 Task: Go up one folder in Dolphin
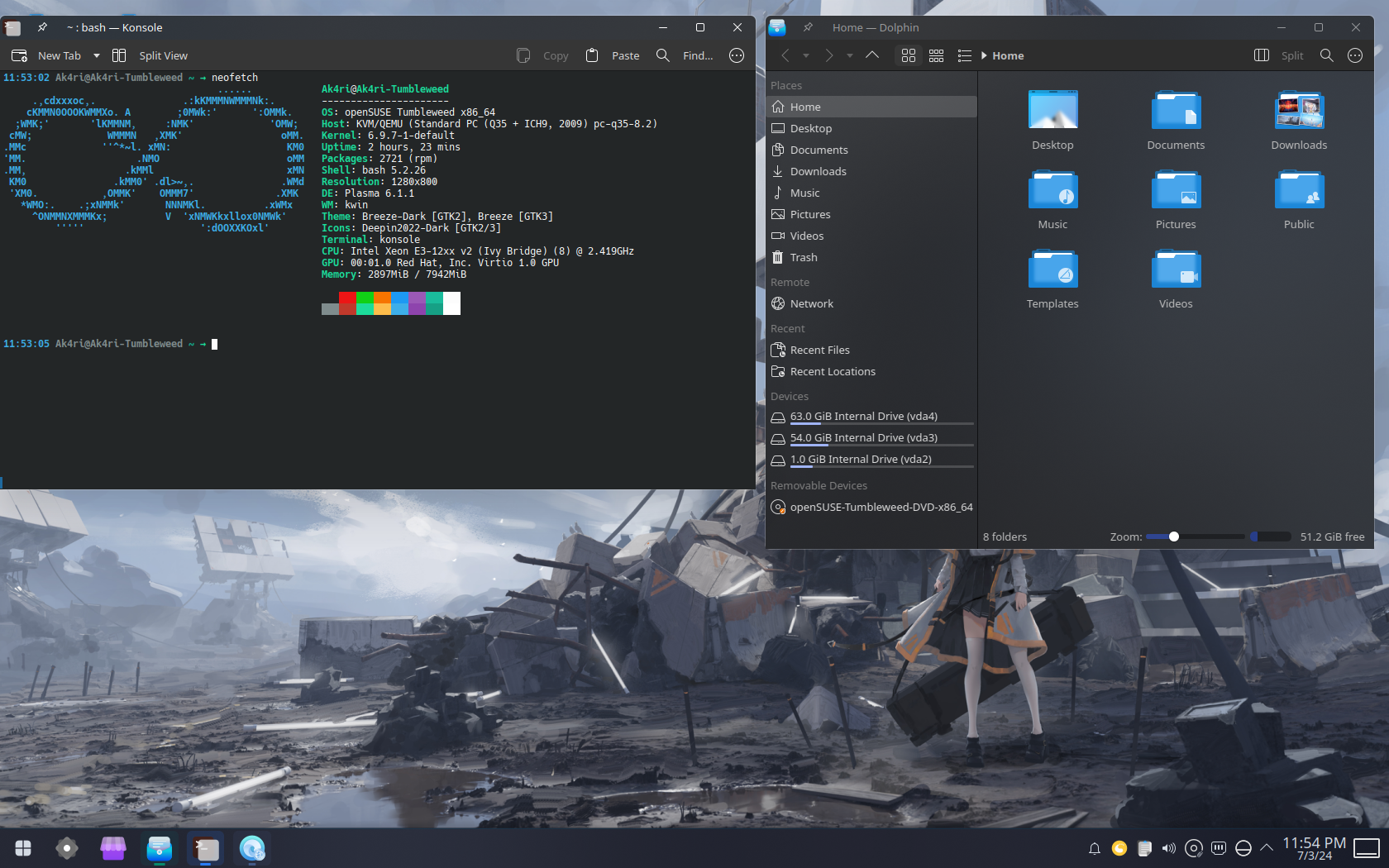click(872, 55)
